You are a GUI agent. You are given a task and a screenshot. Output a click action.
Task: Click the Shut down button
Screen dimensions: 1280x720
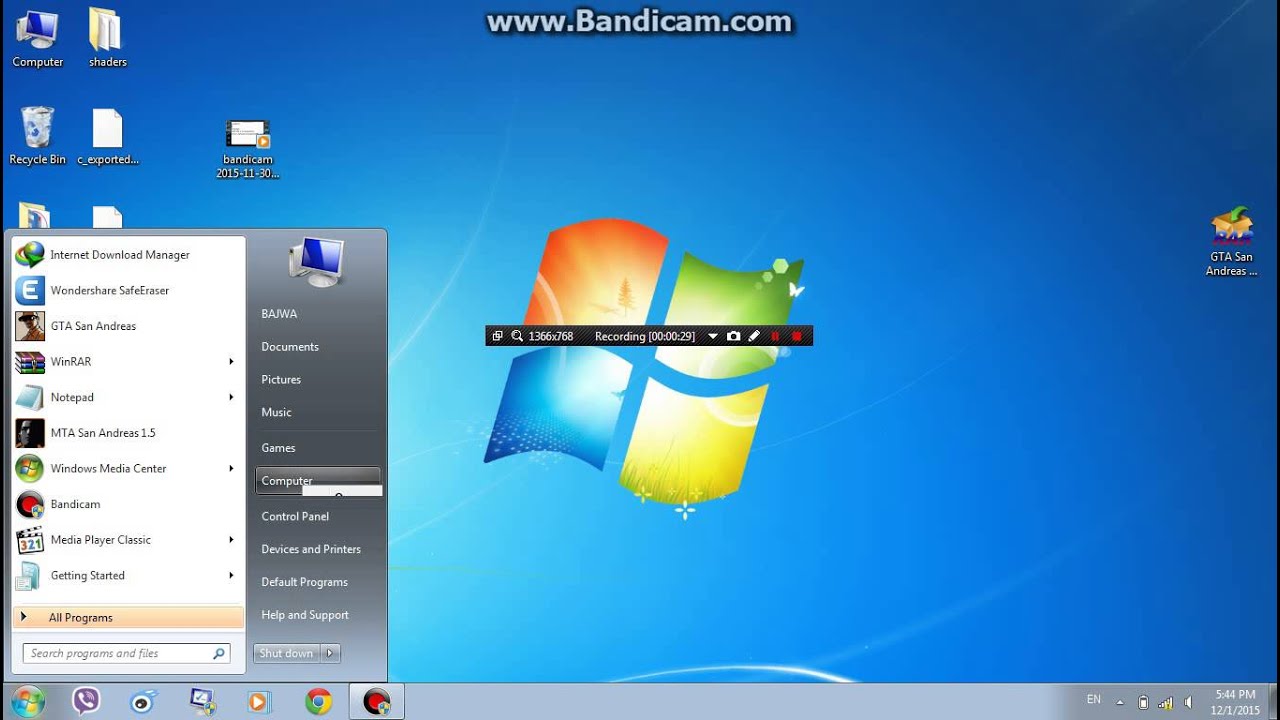pos(287,653)
